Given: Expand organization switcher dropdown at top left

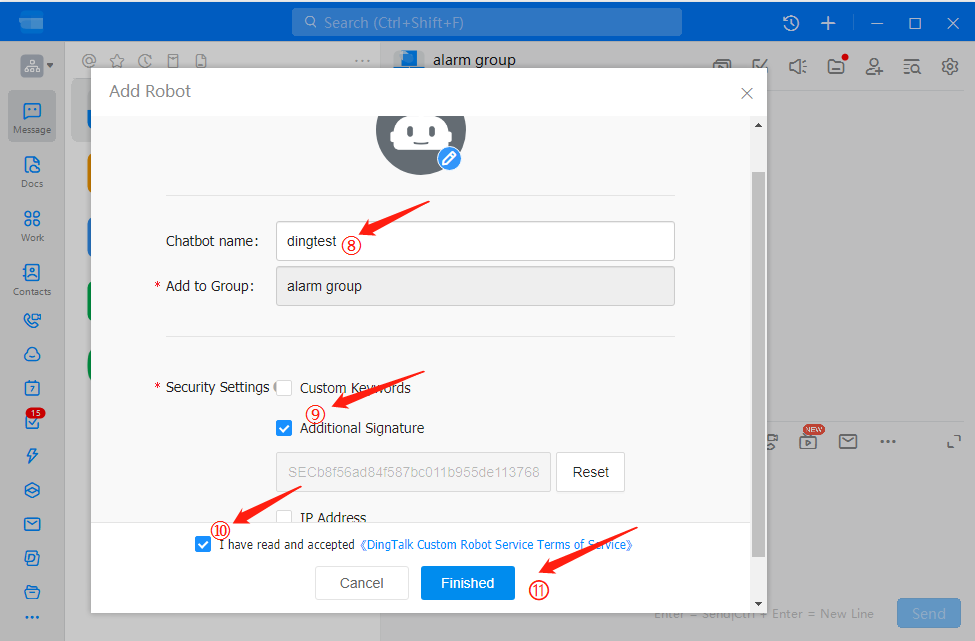Looking at the screenshot, I should 37,67.
